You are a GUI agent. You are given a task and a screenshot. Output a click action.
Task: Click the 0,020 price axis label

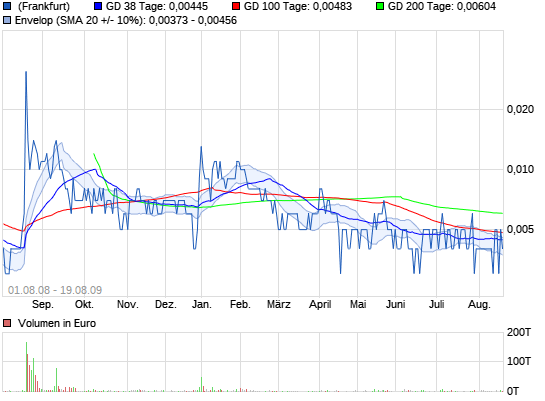[x=520, y=109]
